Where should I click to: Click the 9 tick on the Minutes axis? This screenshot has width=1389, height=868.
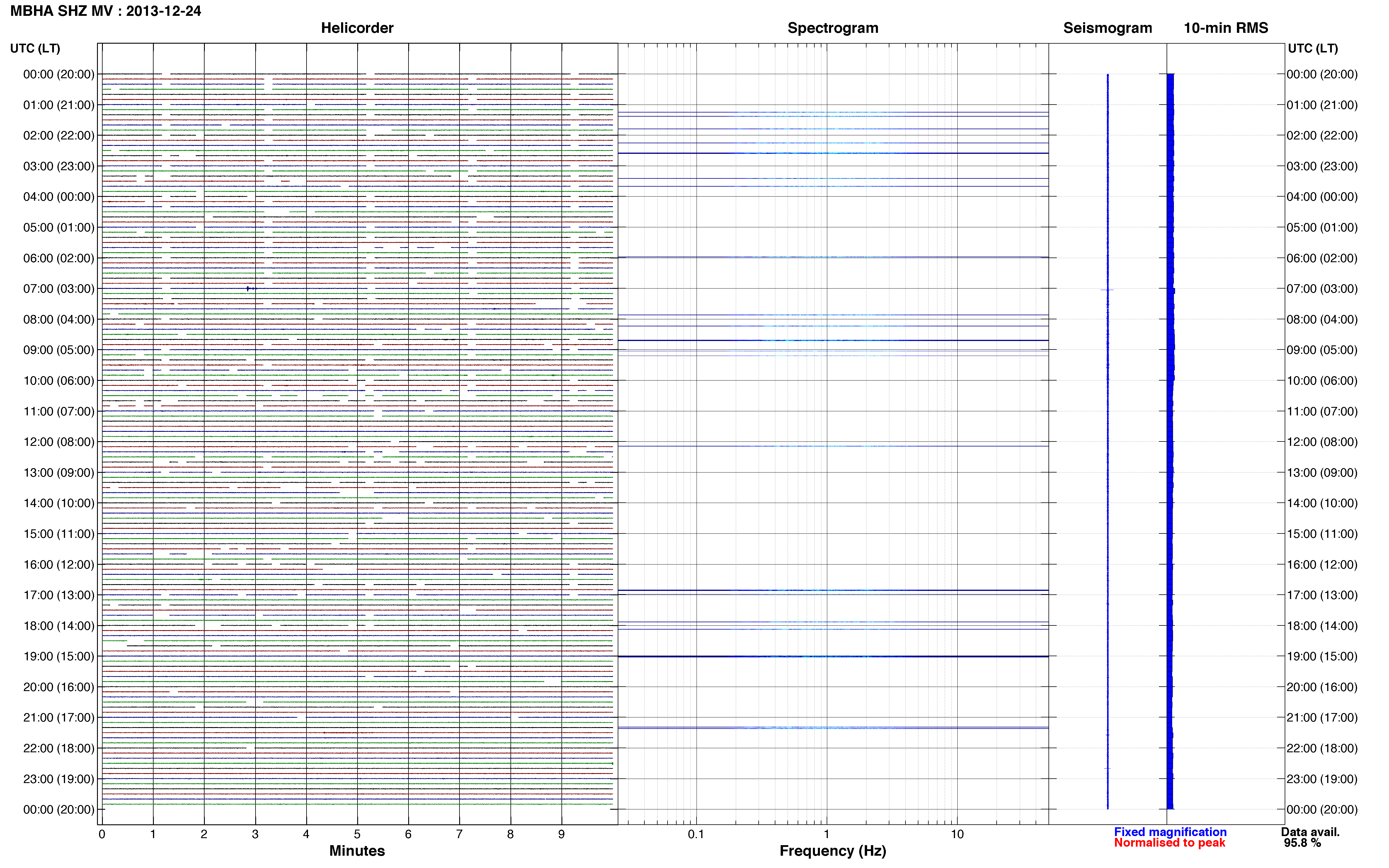pyautogui.click(x=561, y=834)
